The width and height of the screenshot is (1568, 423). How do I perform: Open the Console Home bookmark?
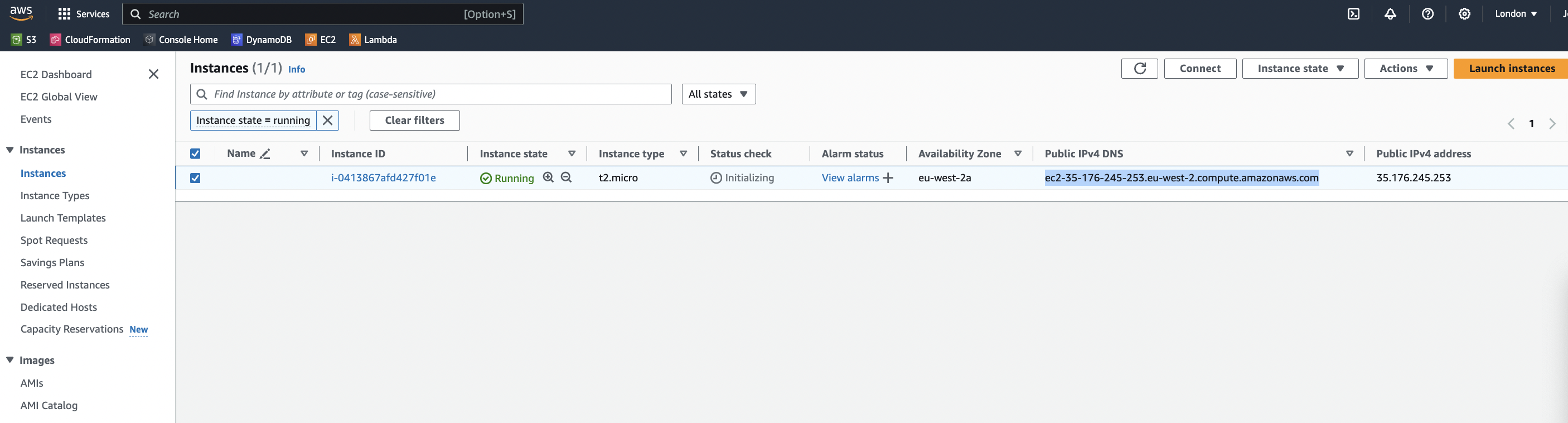(x=181, y=40)
